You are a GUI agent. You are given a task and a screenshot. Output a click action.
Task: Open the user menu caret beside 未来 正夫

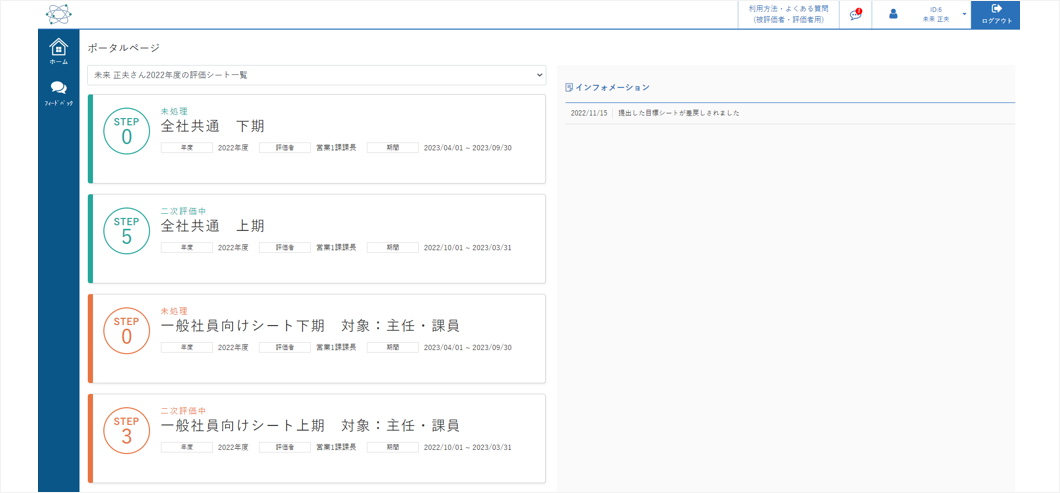[964, 14]
